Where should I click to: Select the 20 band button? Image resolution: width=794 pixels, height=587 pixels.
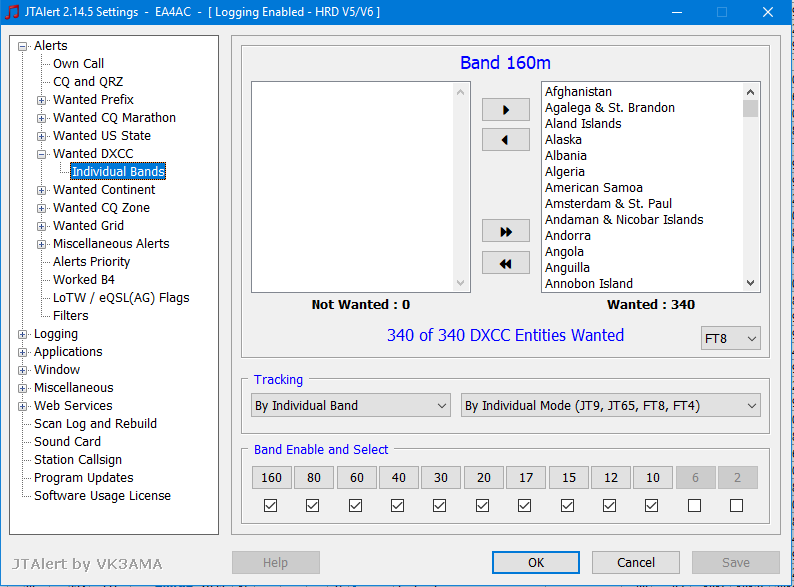483,478
